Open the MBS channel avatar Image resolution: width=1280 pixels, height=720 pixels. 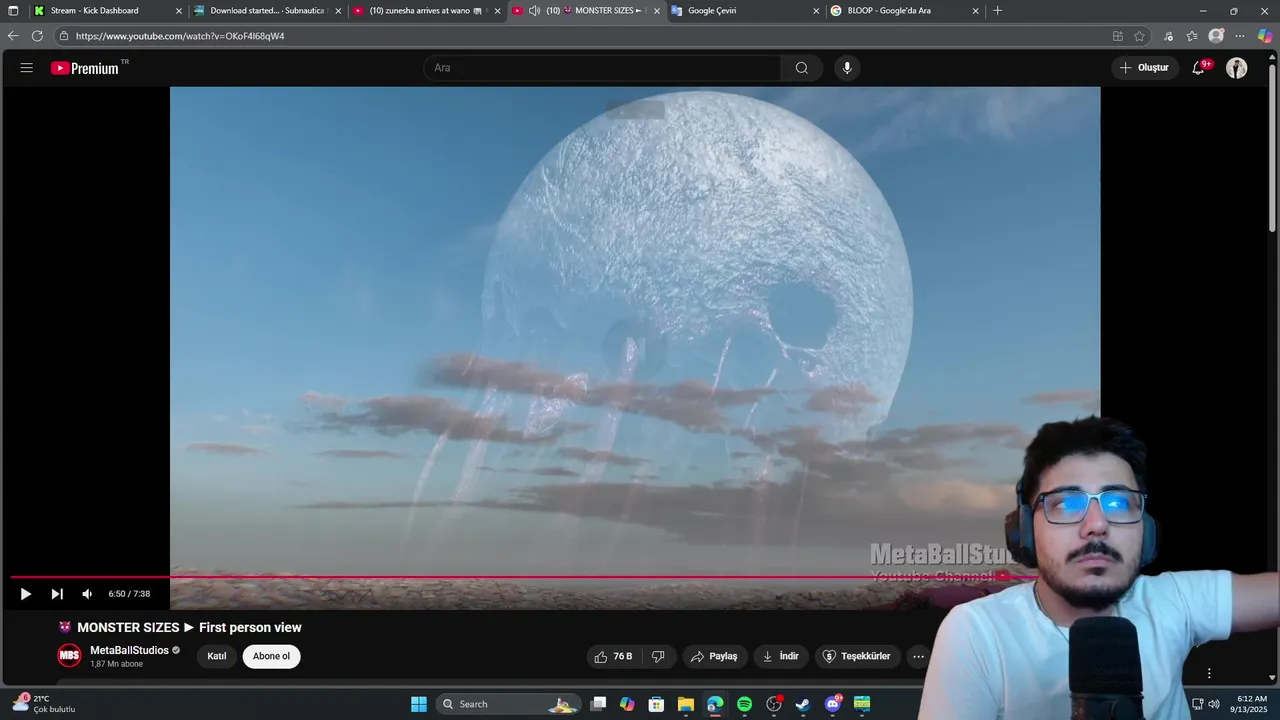(69, 656)
